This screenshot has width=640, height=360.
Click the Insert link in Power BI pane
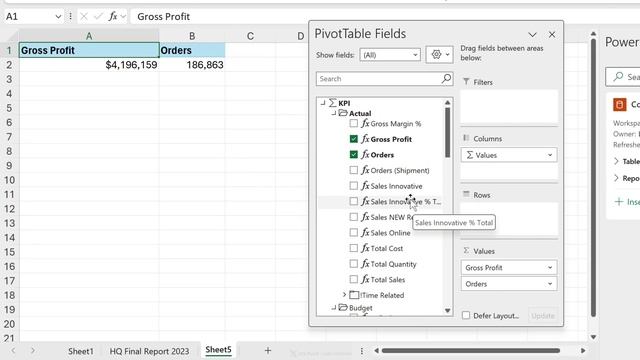click(628, 202)
